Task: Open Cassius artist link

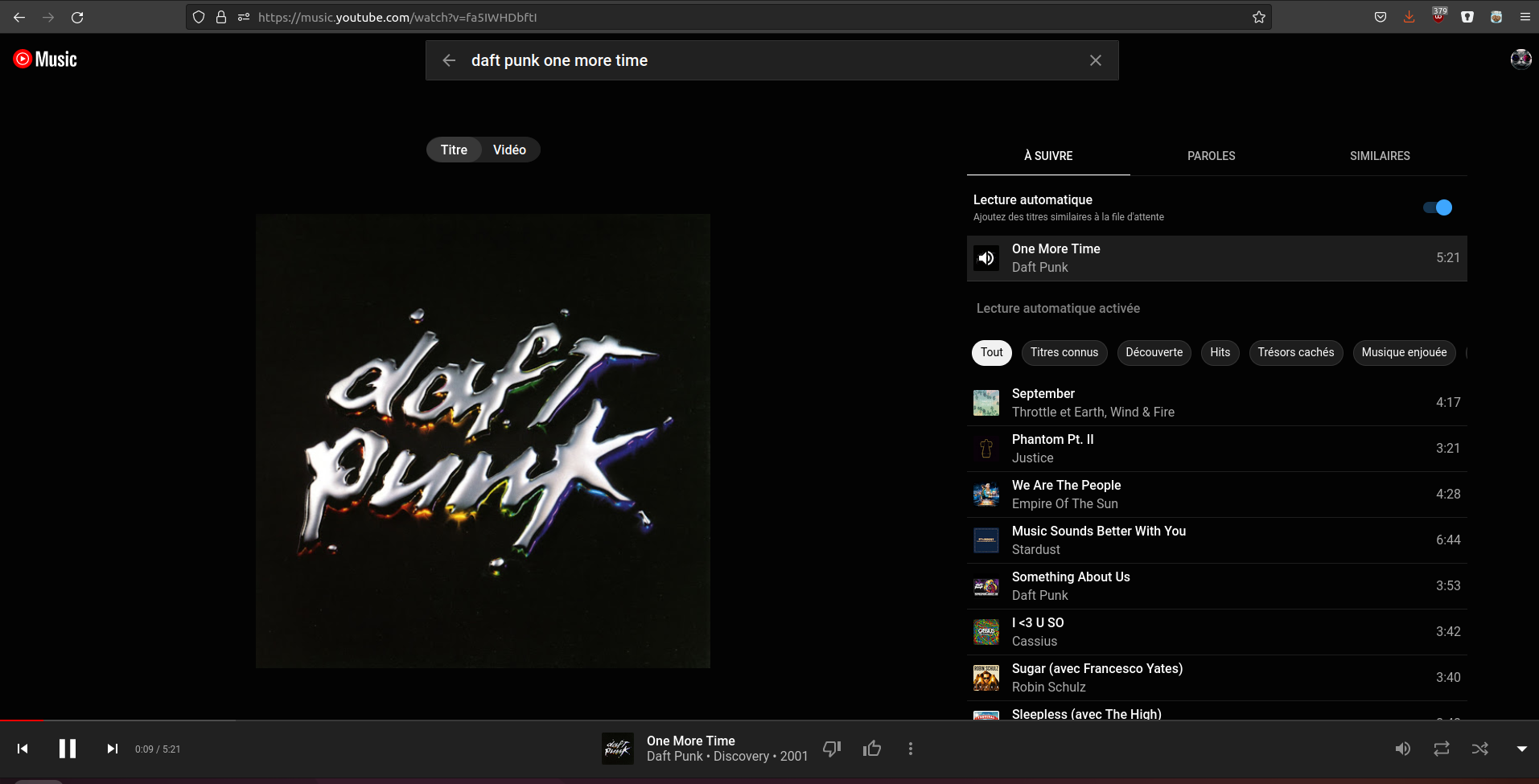Action: pyautogui.click(x=1034, y=641)
